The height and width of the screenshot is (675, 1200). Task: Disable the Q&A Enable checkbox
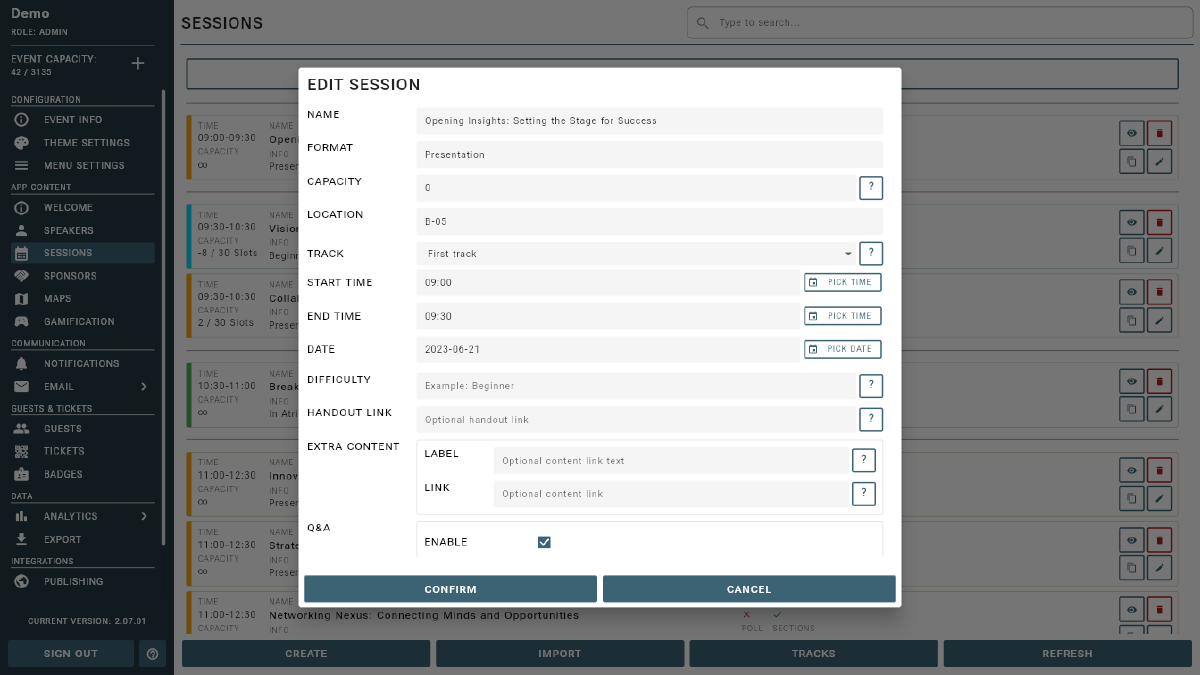[544, 542]
